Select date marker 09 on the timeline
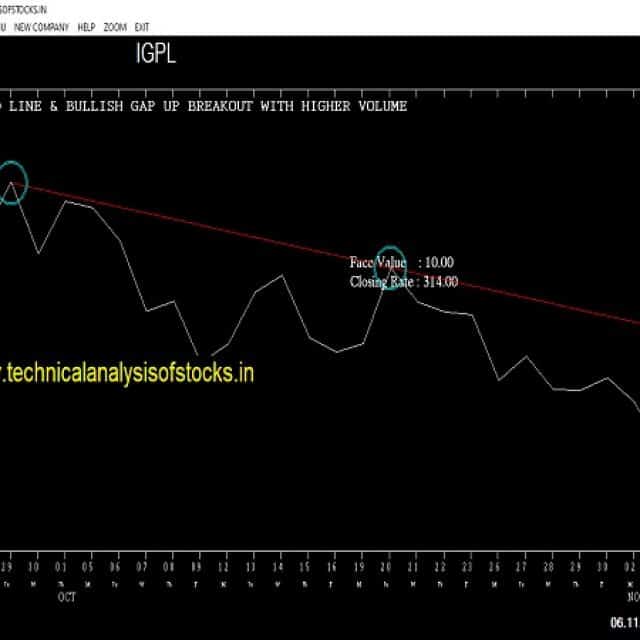Screen dimensions: 640x640 coord(196,567)
